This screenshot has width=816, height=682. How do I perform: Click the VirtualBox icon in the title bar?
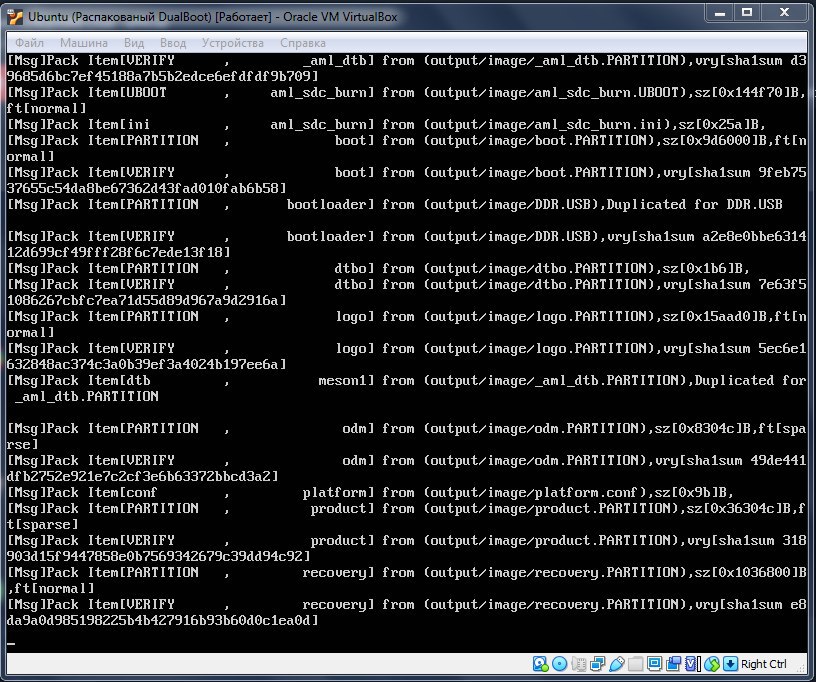tap(15, 17)
